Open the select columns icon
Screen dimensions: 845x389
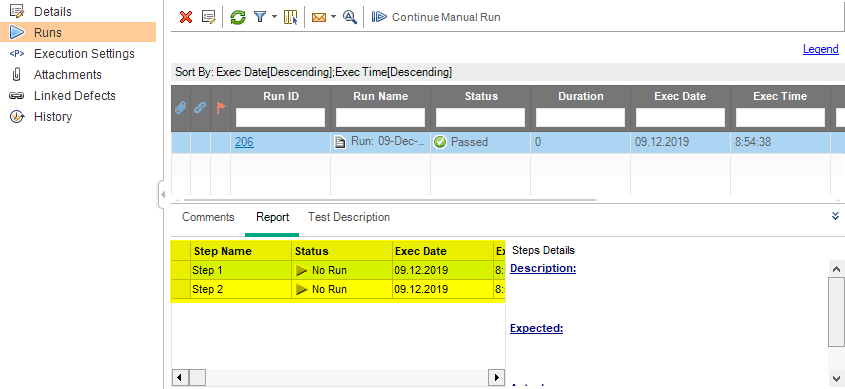click(290, 17)
